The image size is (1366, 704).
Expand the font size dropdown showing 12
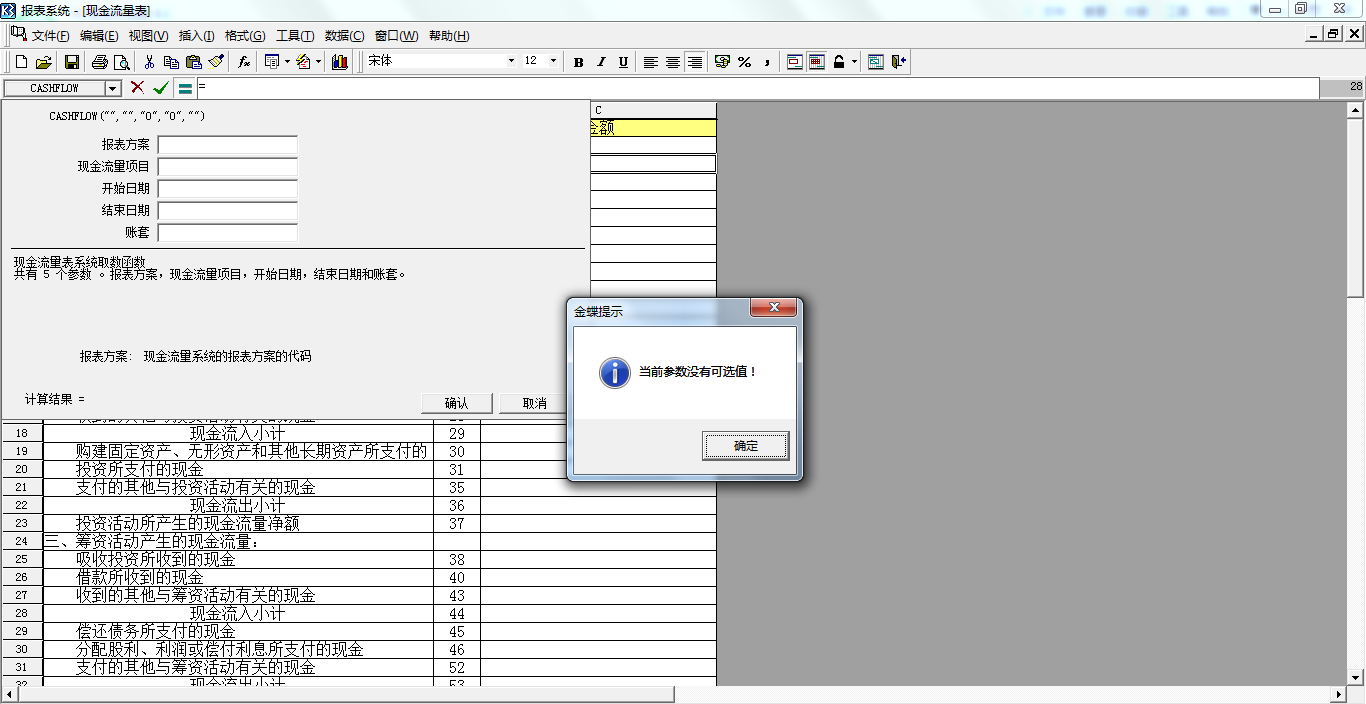click(x=553, y=61)
